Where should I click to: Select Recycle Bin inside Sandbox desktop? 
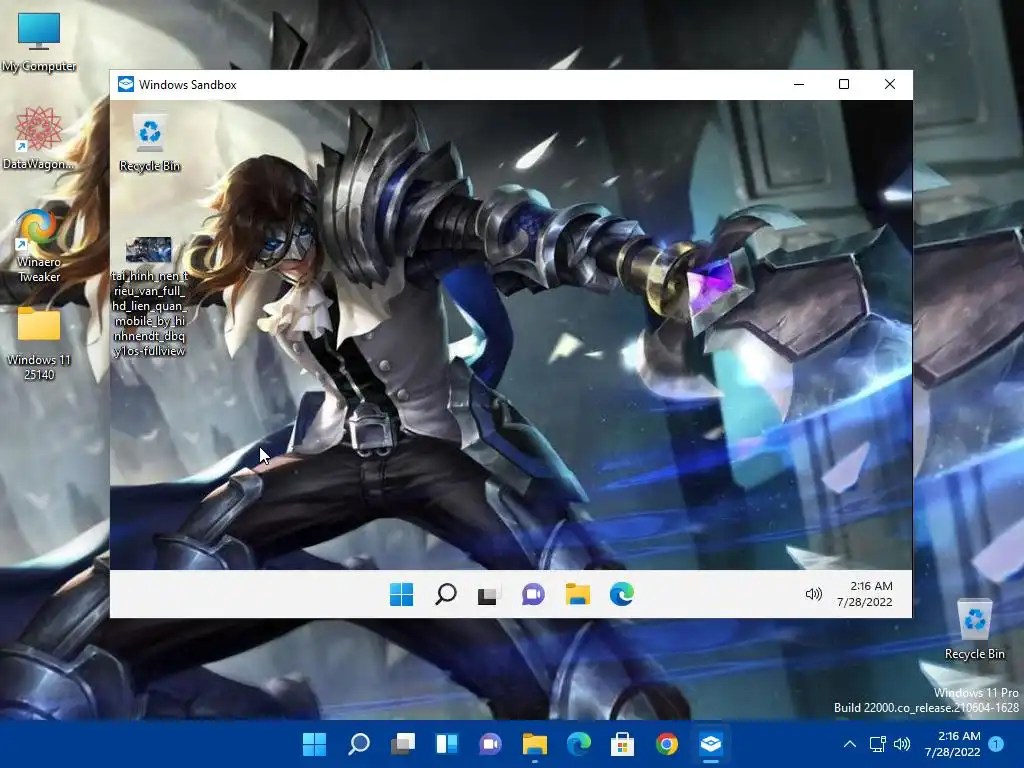150,144
